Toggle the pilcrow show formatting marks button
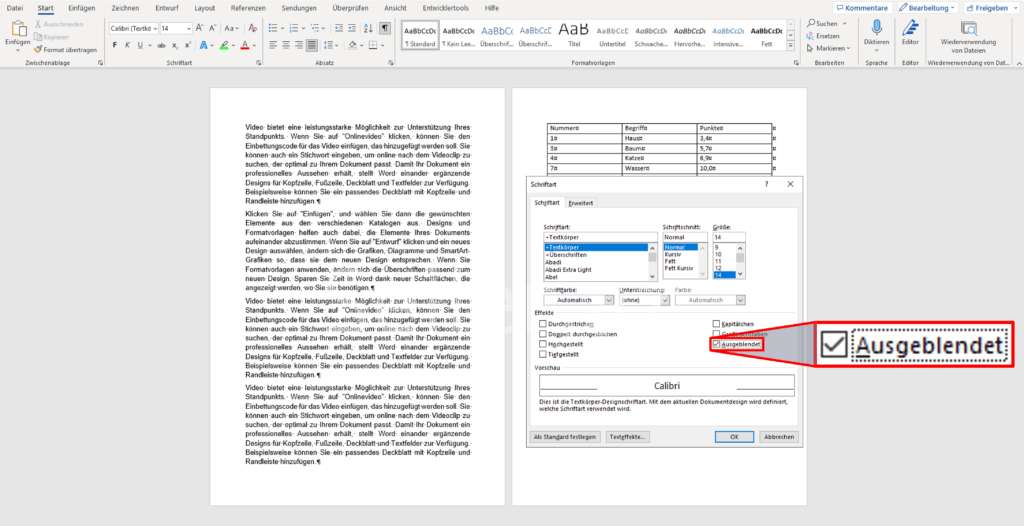 (x=385, y=28)
